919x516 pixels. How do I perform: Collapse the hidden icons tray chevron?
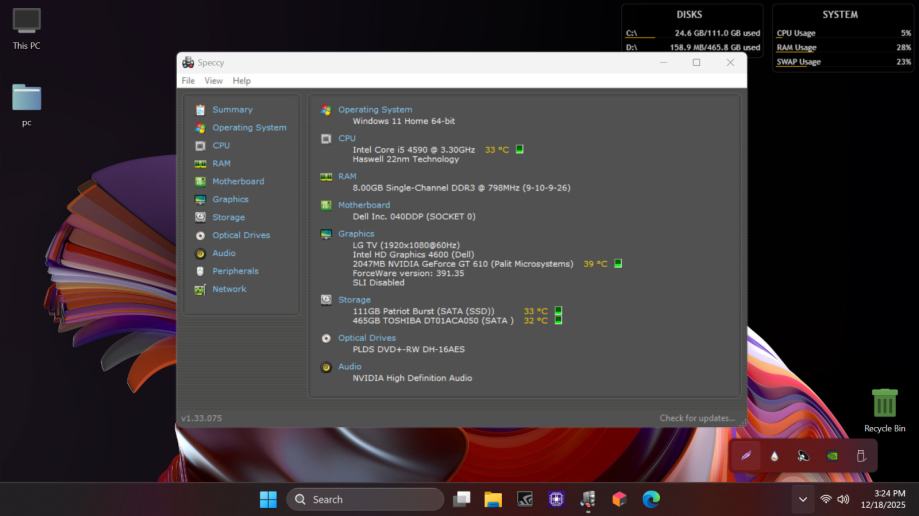[x=802, y=499]
